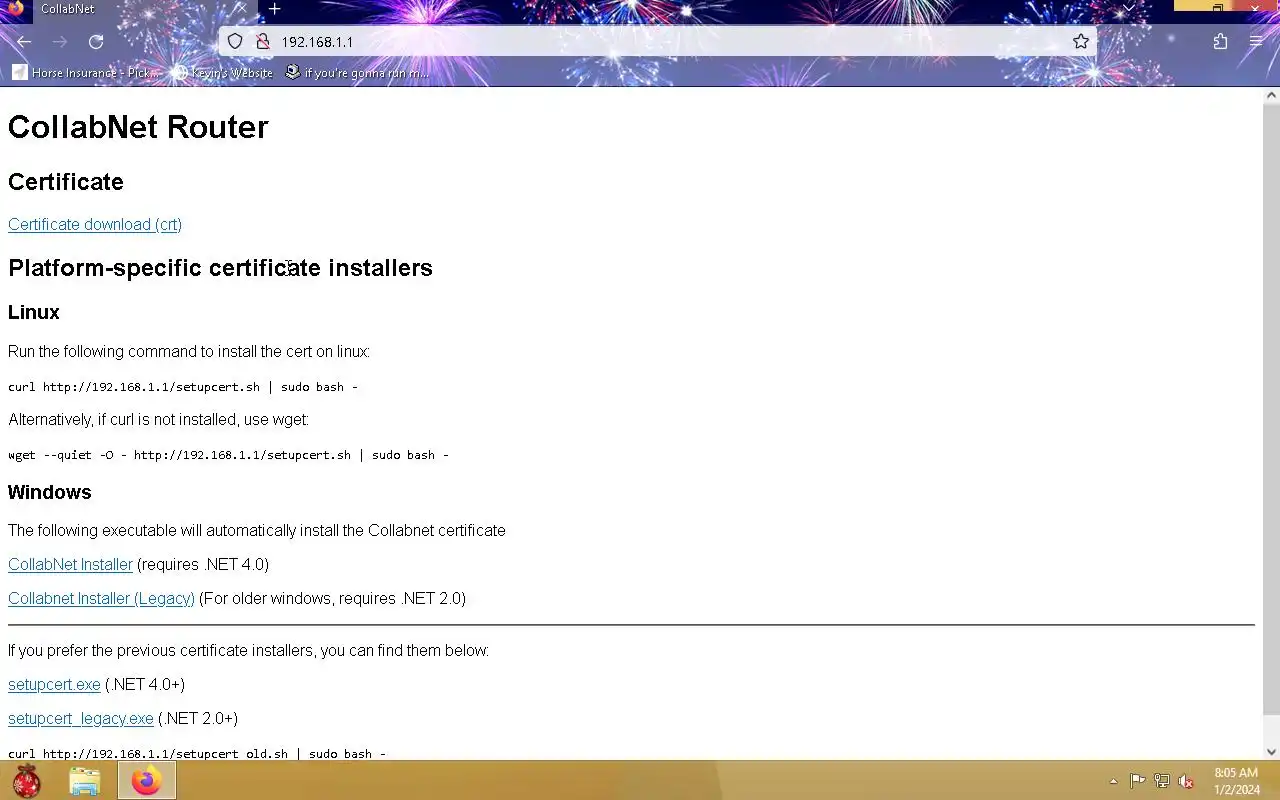Show hidden tray icons arrow

pyautogui.click(x=1113, y=781)
